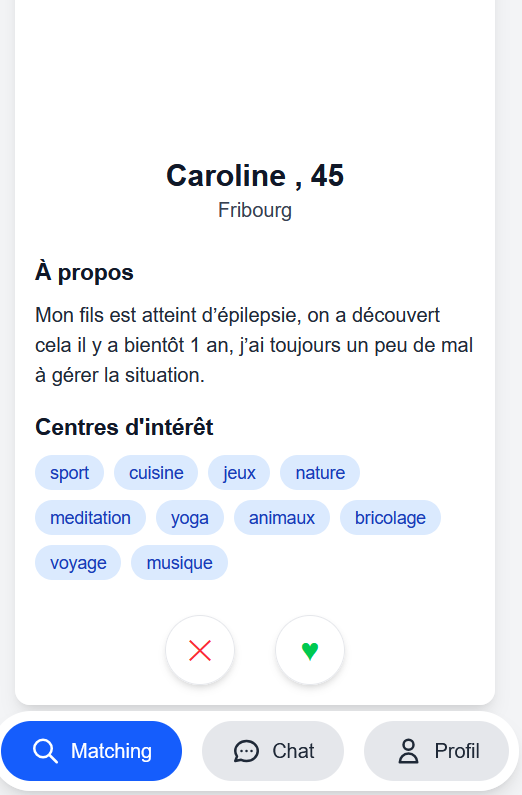The height and width of the screenshot is (795, 522).
Task: Select the sport interest tag
Action: point(69,473)
